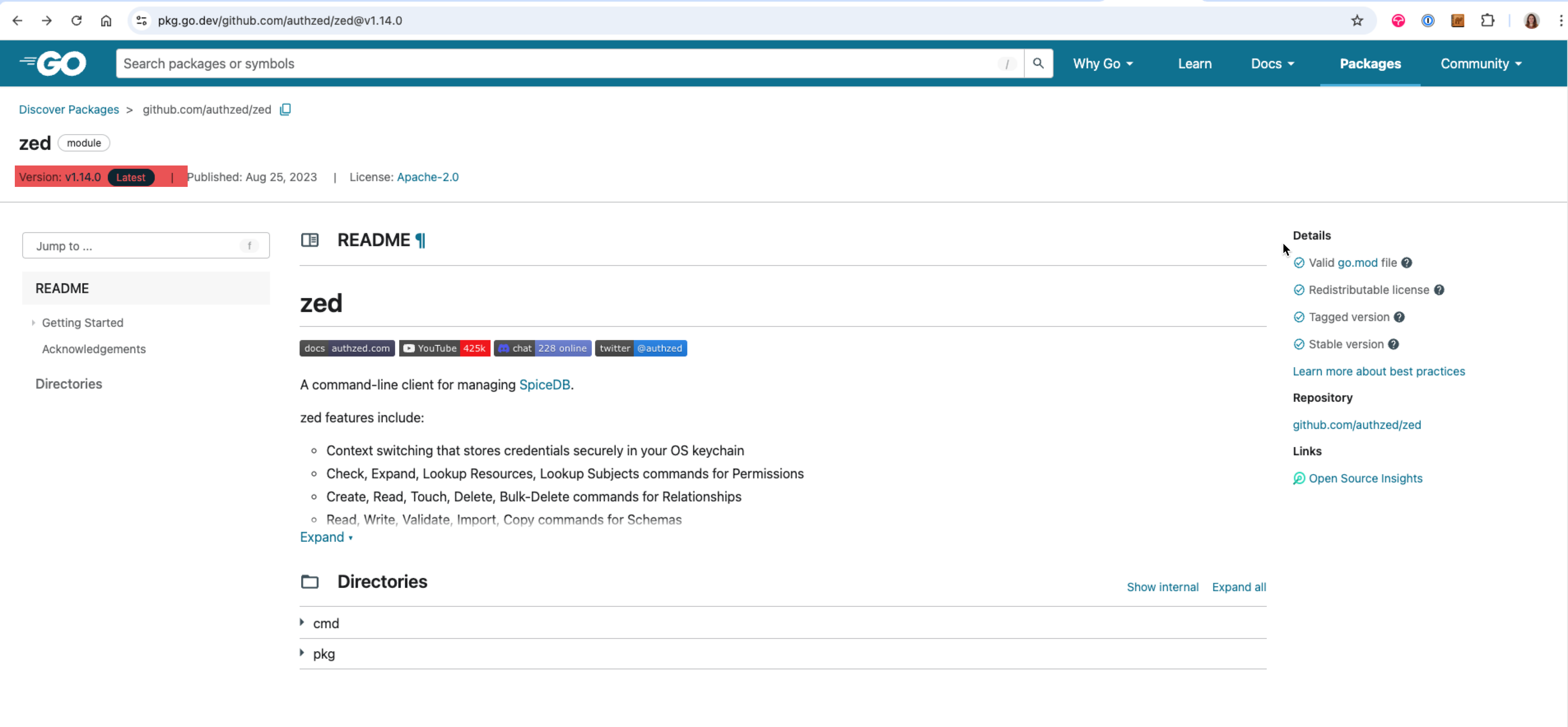This screenshot has height=727, width=1568.
Task: Click help icon beside Valid go.mod file
Action: [x=1406, y=263]
